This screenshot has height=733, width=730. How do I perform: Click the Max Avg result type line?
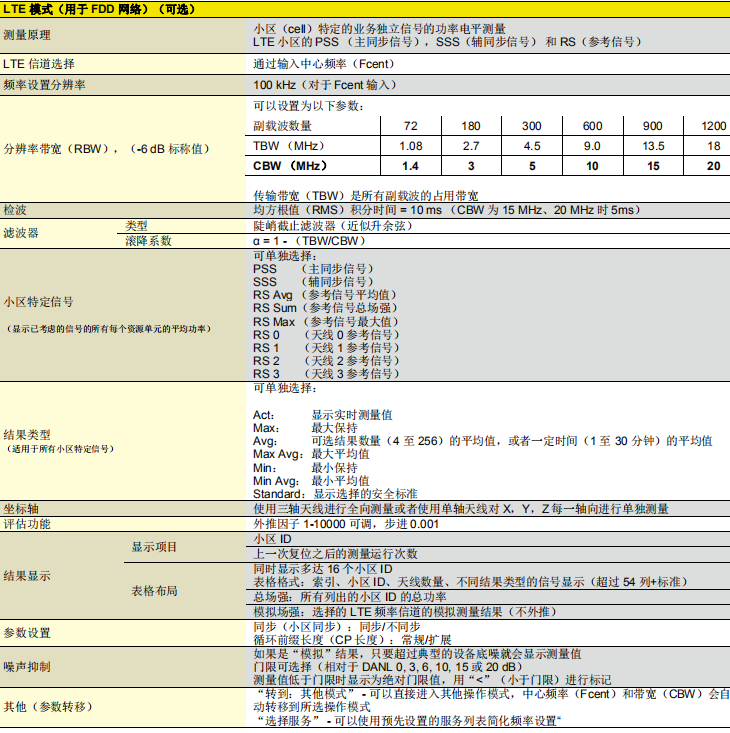click(311, 454)
